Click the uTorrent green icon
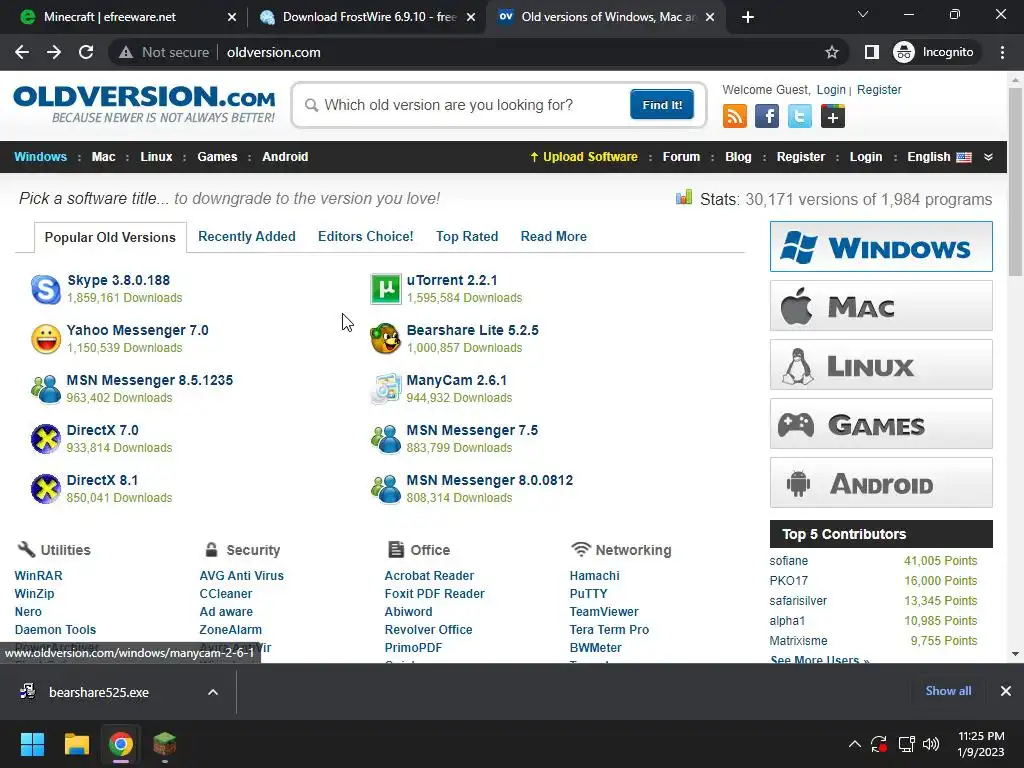 (386, 289)
